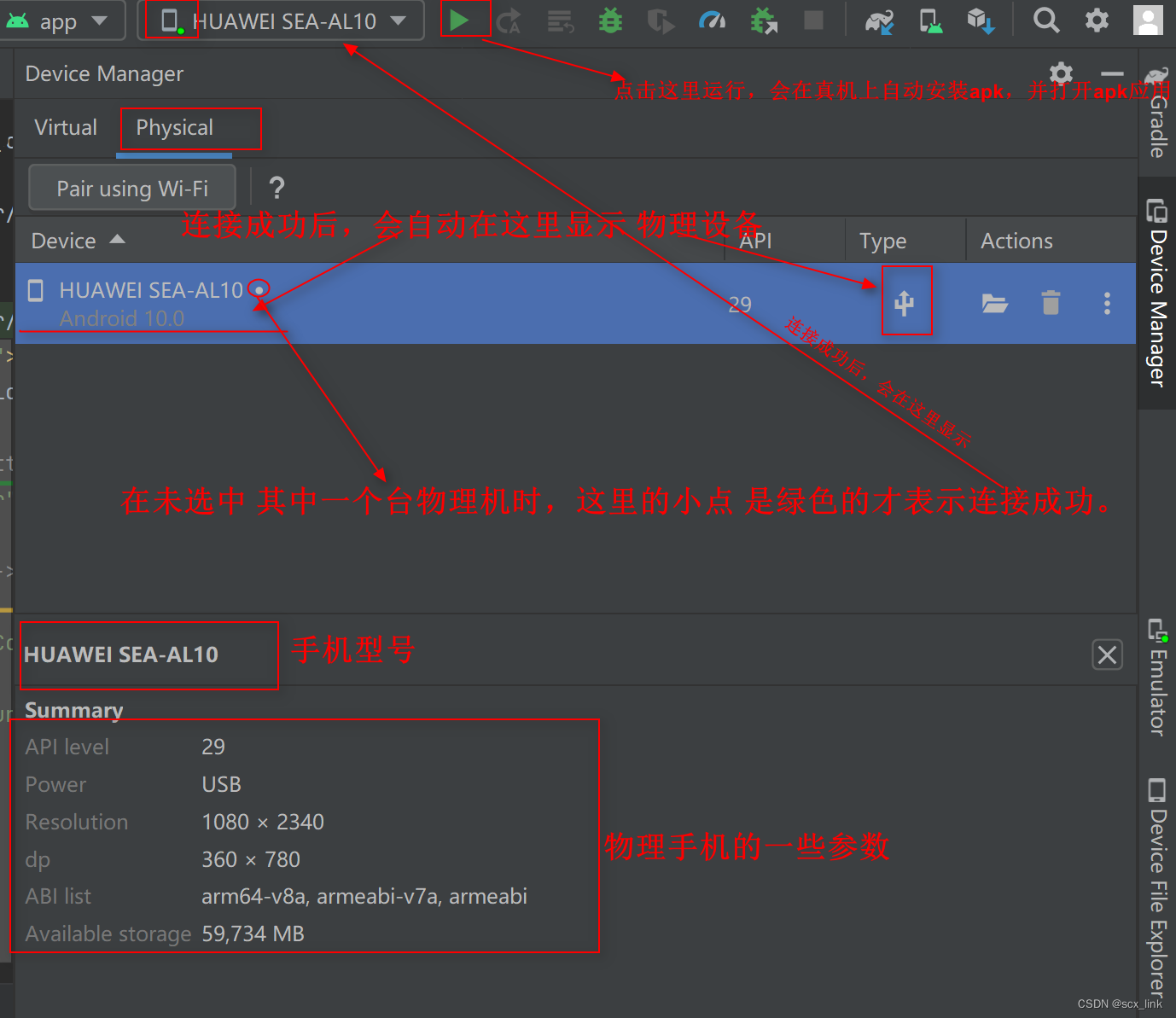Click the question mark help icon
The image size is (1176, 1018).
[277, 188]
